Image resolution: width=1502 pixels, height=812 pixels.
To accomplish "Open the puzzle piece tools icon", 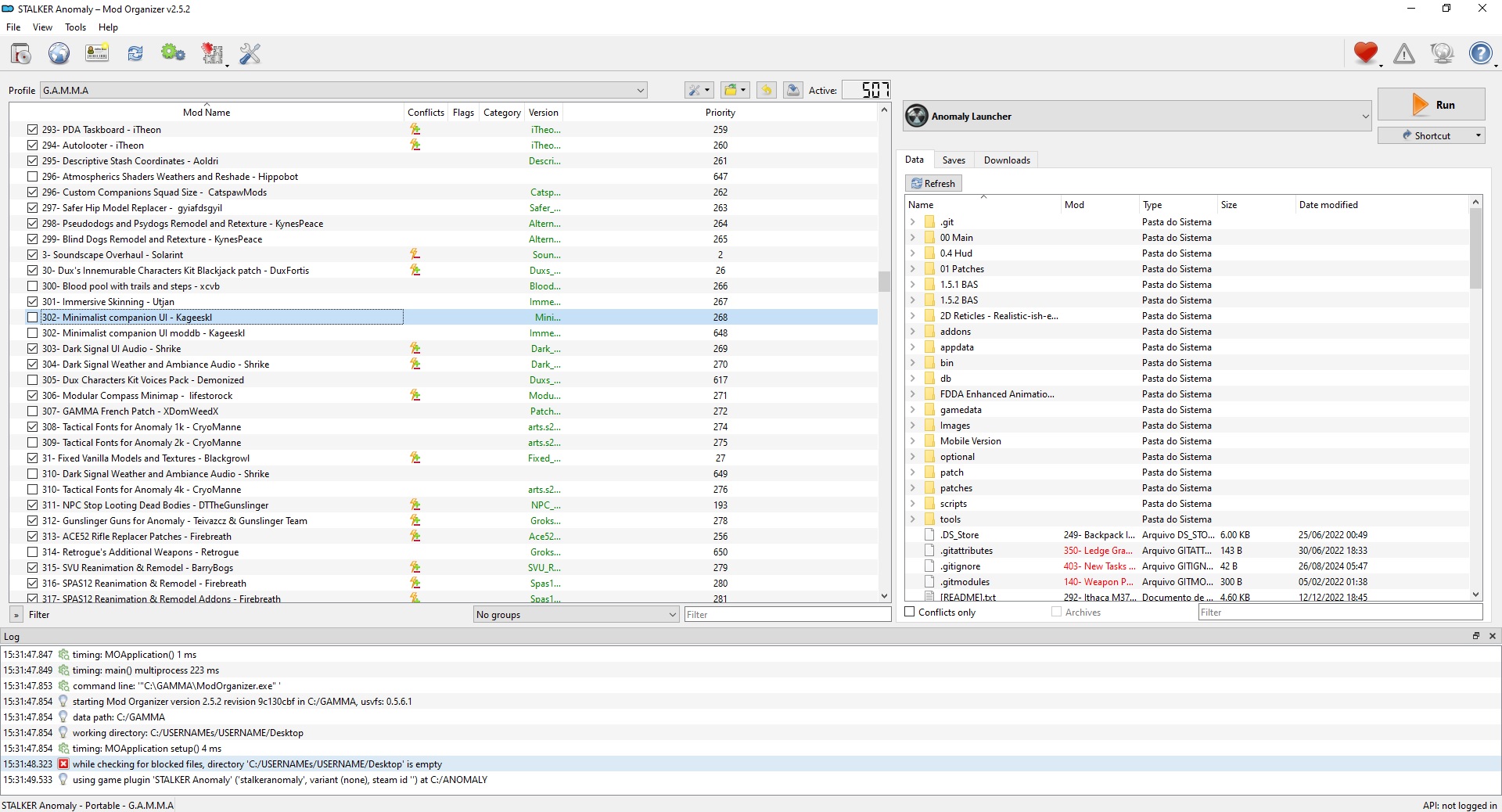I will tap(212, 53).
